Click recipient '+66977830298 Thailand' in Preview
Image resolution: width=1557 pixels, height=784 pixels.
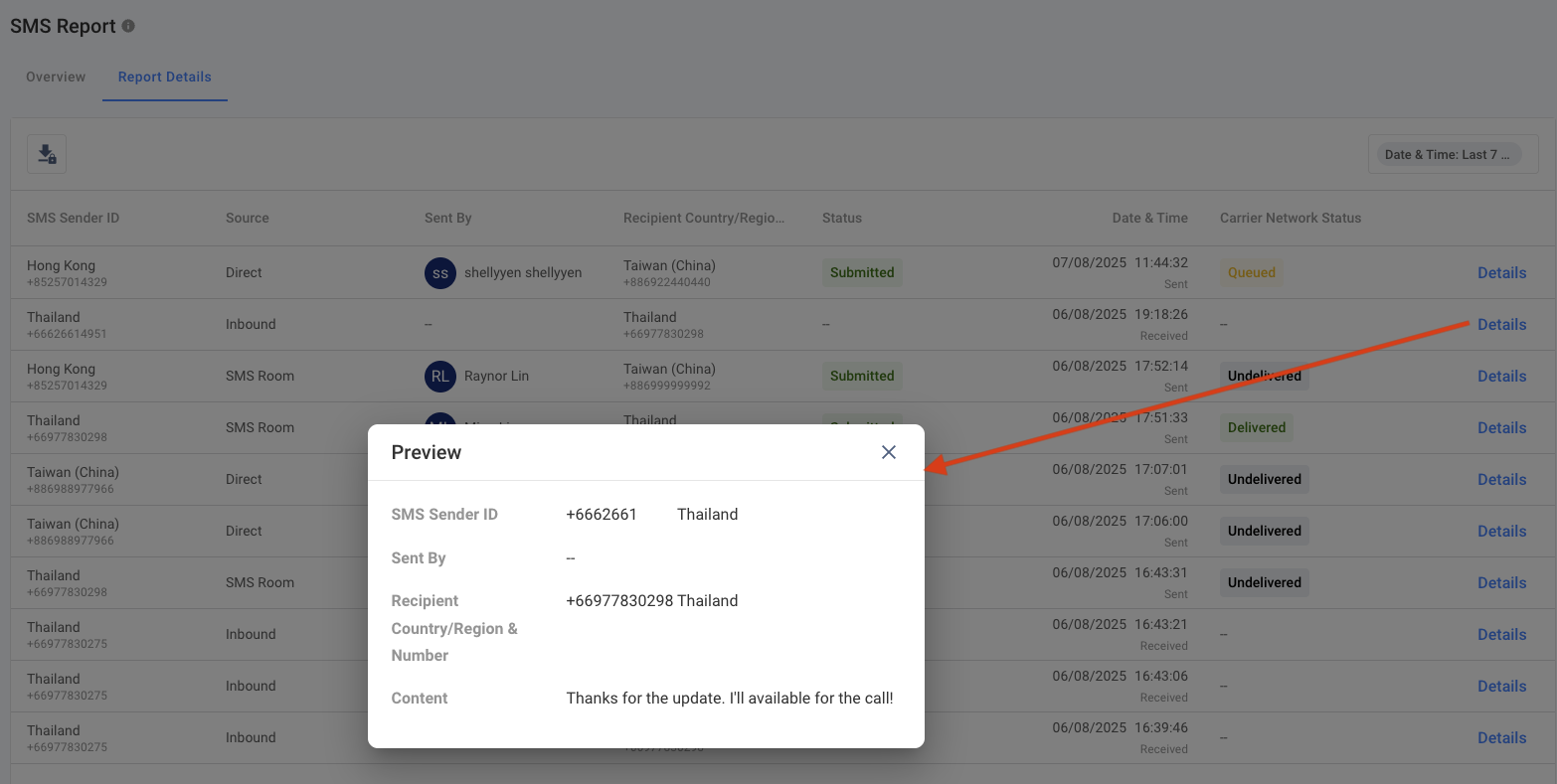click(x=652, y=600)
